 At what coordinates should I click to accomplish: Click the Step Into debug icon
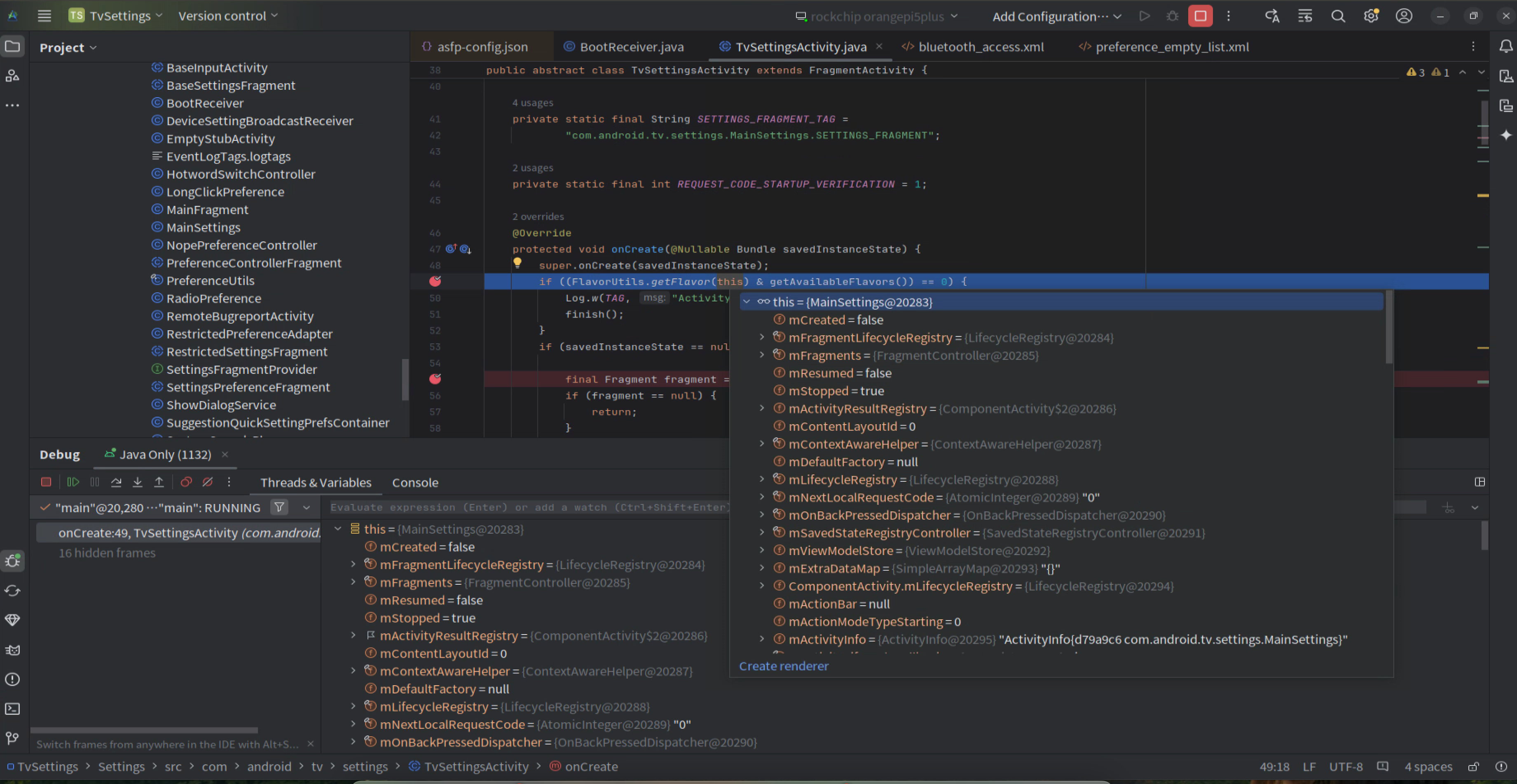point(137,482)
